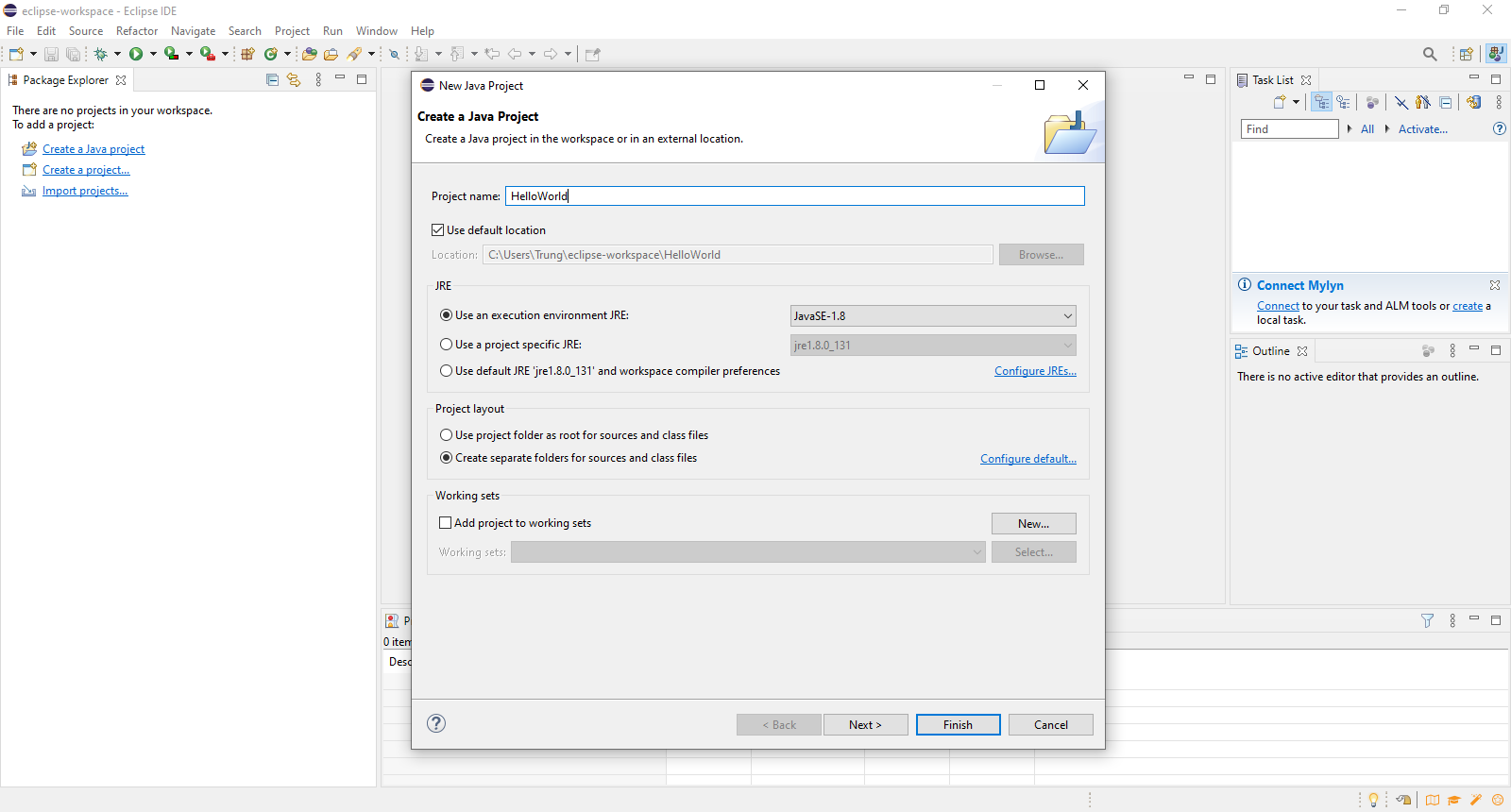The width and height of the screenshot is (1511, 812).
Task: Select Use project folder as root radio
Action: click(x=447, y=435)
